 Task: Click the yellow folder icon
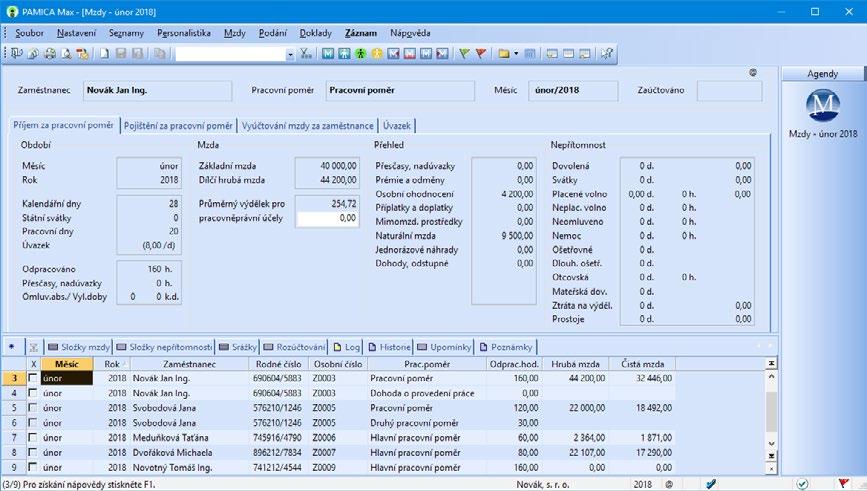504,54
